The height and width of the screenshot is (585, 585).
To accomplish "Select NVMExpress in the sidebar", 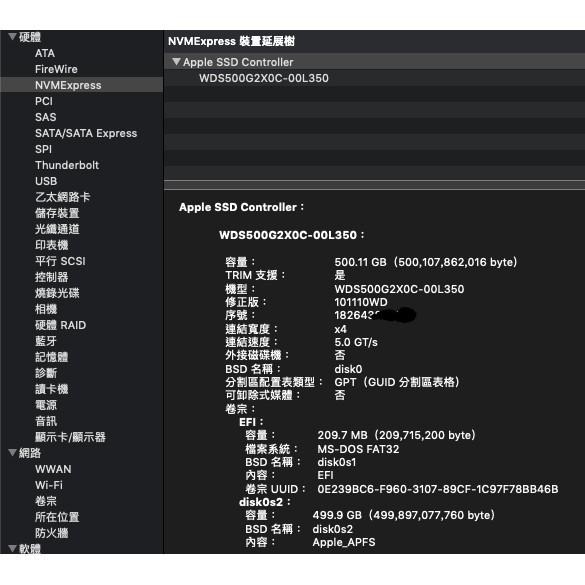I will (81, 85).
